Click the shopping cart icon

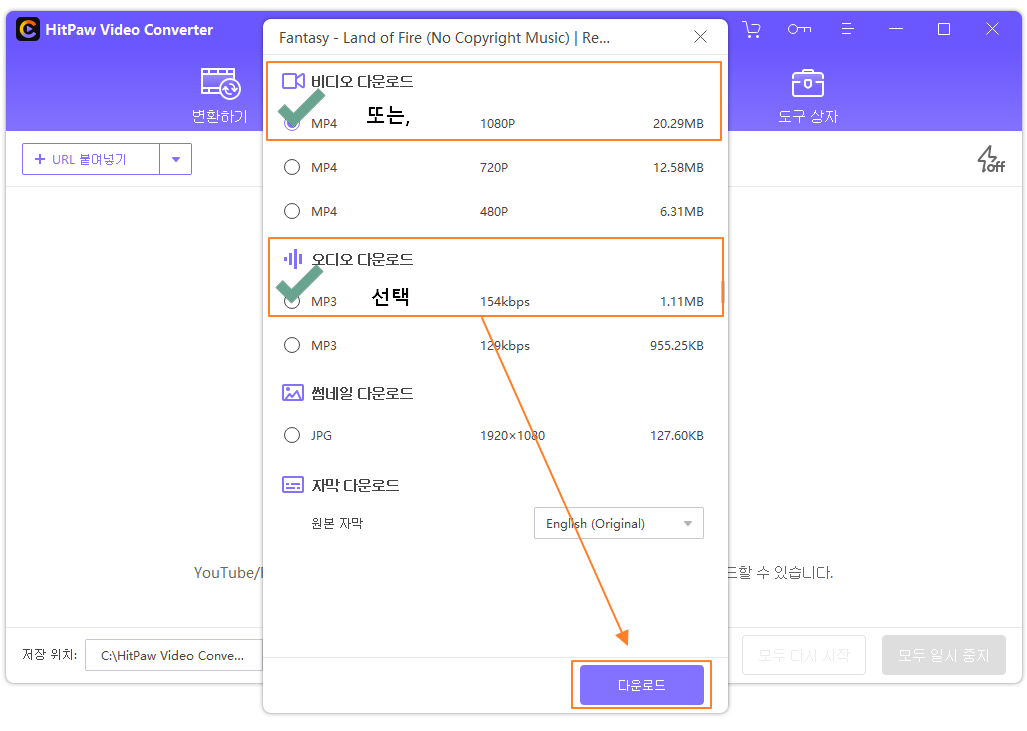click(751, 29)
